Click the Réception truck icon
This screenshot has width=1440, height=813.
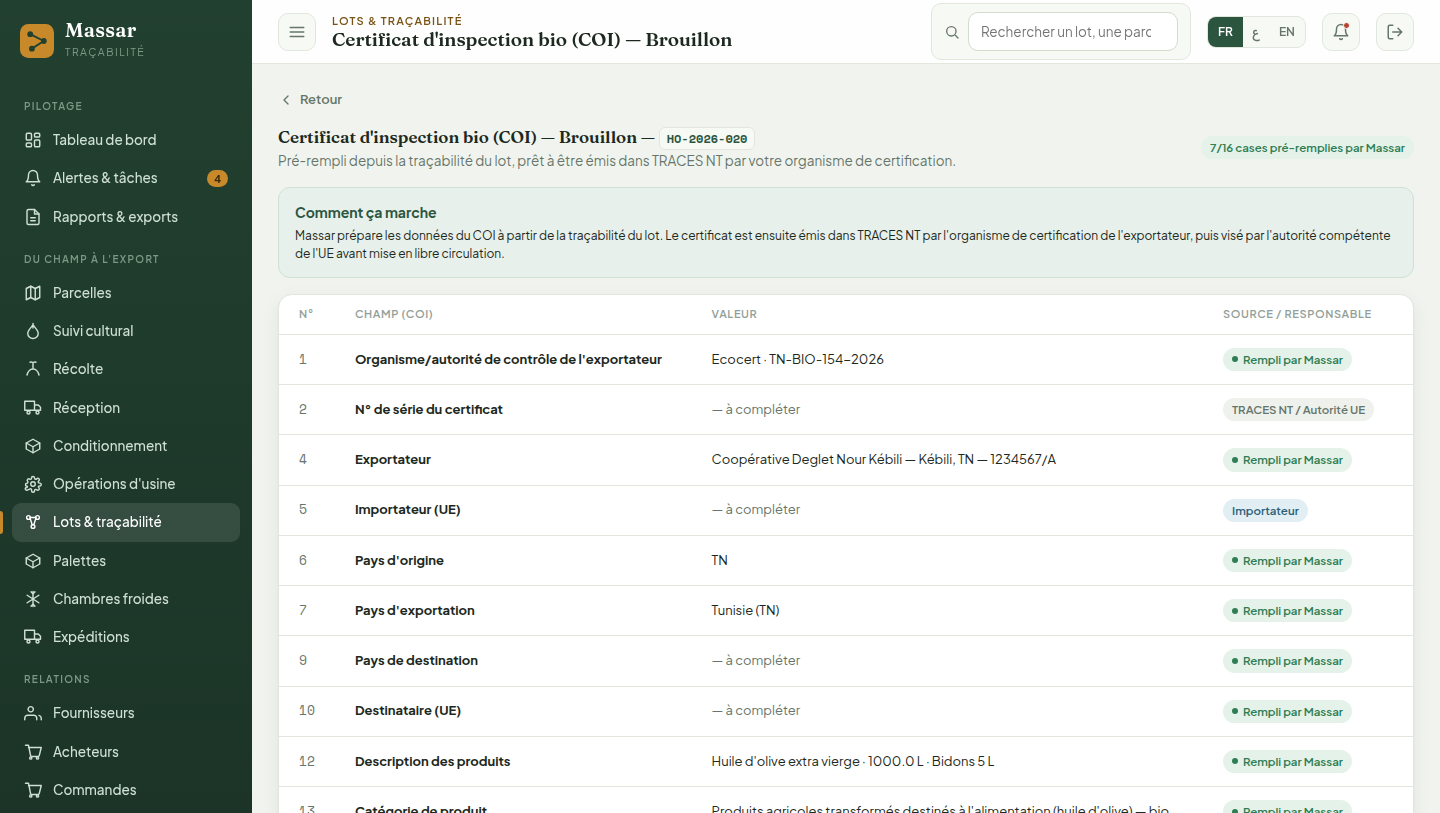coord(33,408)
